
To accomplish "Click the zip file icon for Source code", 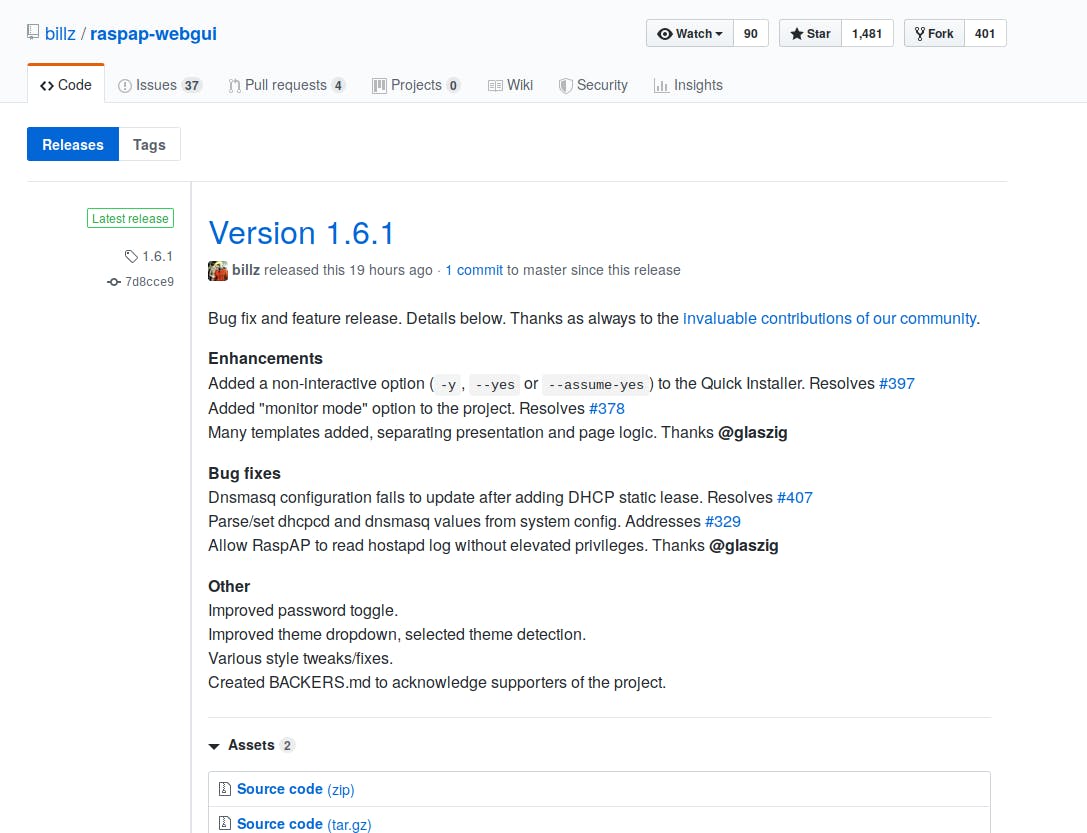I will coord(225,789).
